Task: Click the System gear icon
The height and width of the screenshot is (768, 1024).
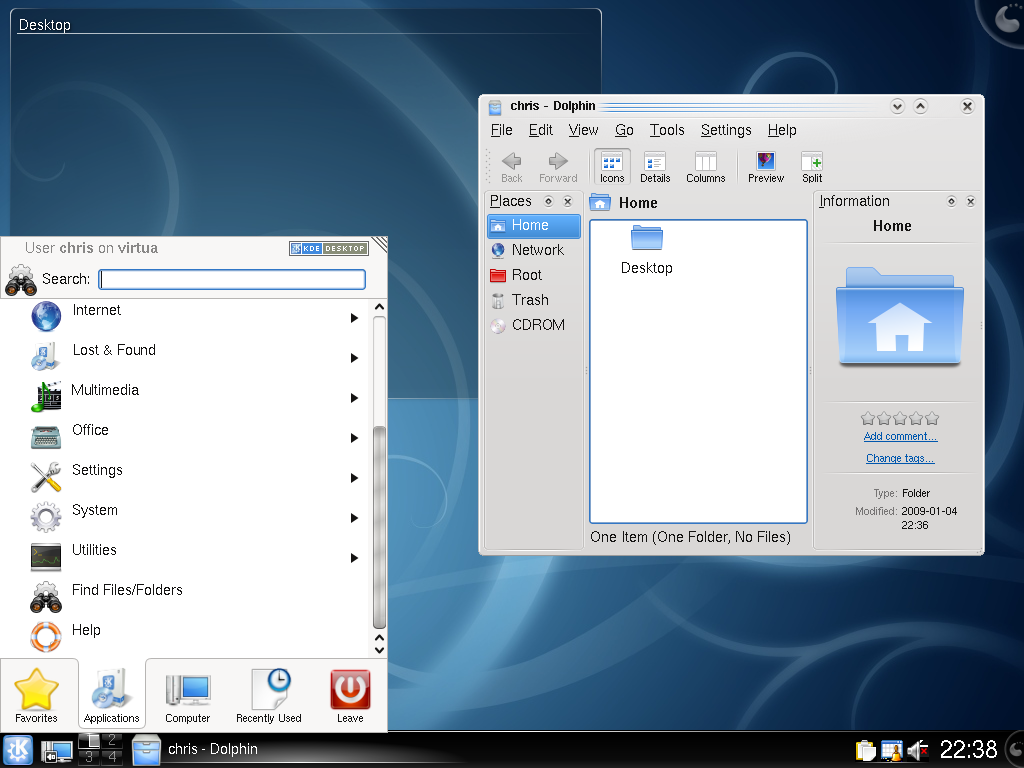Action: pos(46,517)
